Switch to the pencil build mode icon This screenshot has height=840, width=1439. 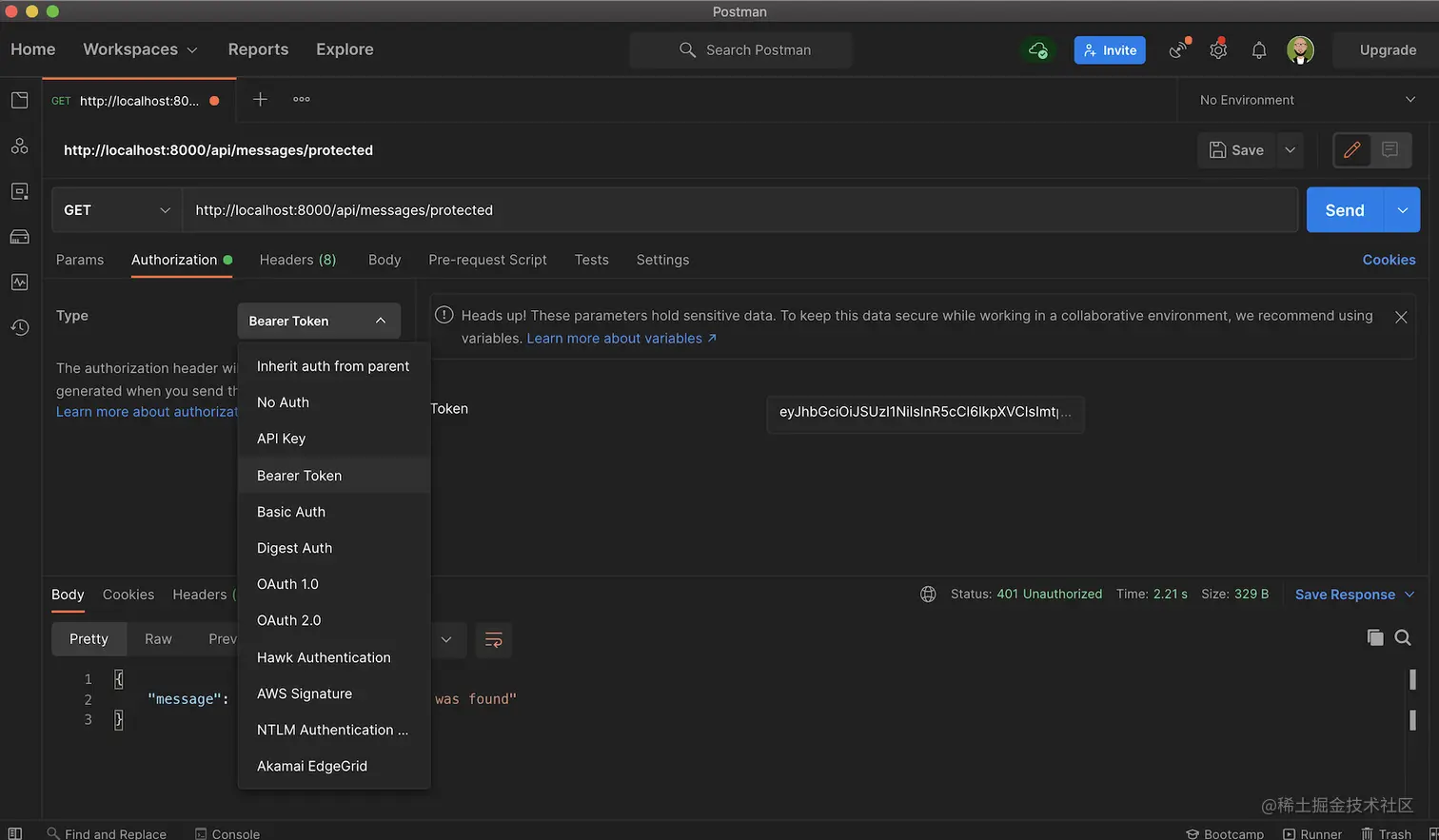click(1351, 149)
